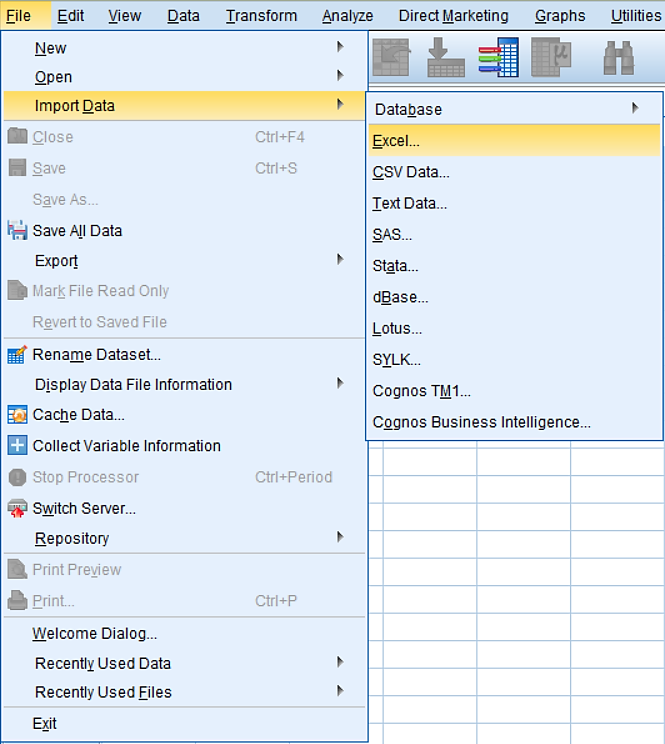Select Text Data... import option
The height and width of the screenshot is (744, 665).
[x=514, y=204]
